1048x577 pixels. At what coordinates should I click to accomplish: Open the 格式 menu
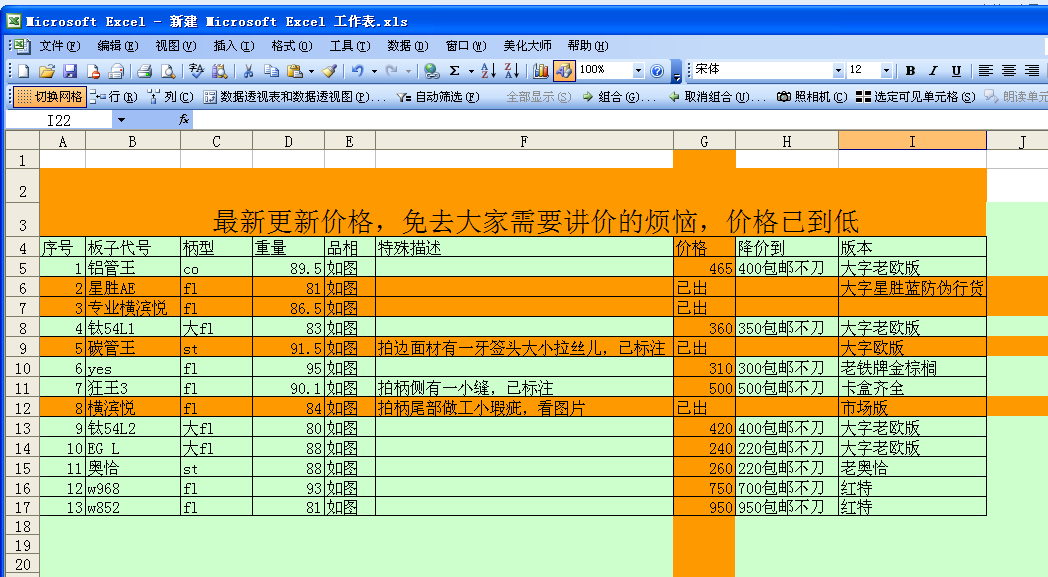pos(291,46)
